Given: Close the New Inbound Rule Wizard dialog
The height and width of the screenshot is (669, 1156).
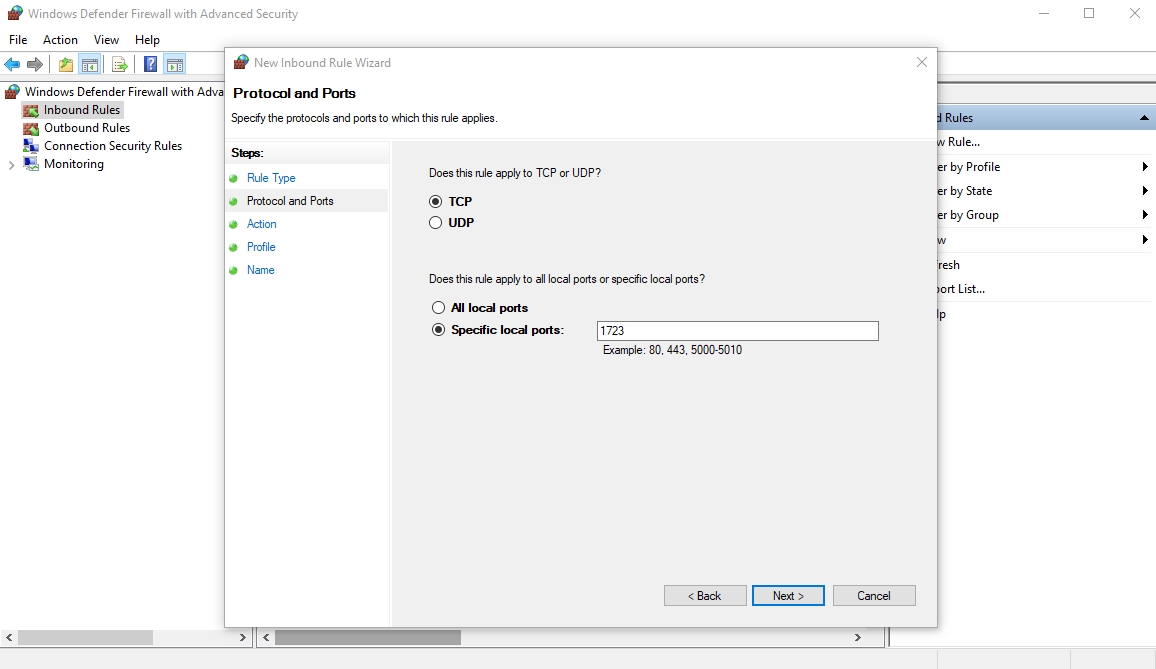Looking at the screenshot, I should [x=922, y=63].
